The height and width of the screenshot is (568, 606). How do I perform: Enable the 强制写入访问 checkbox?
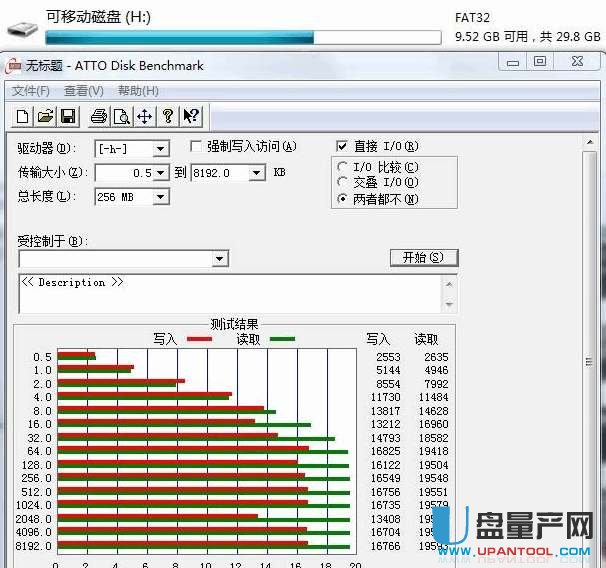[197, 147]
